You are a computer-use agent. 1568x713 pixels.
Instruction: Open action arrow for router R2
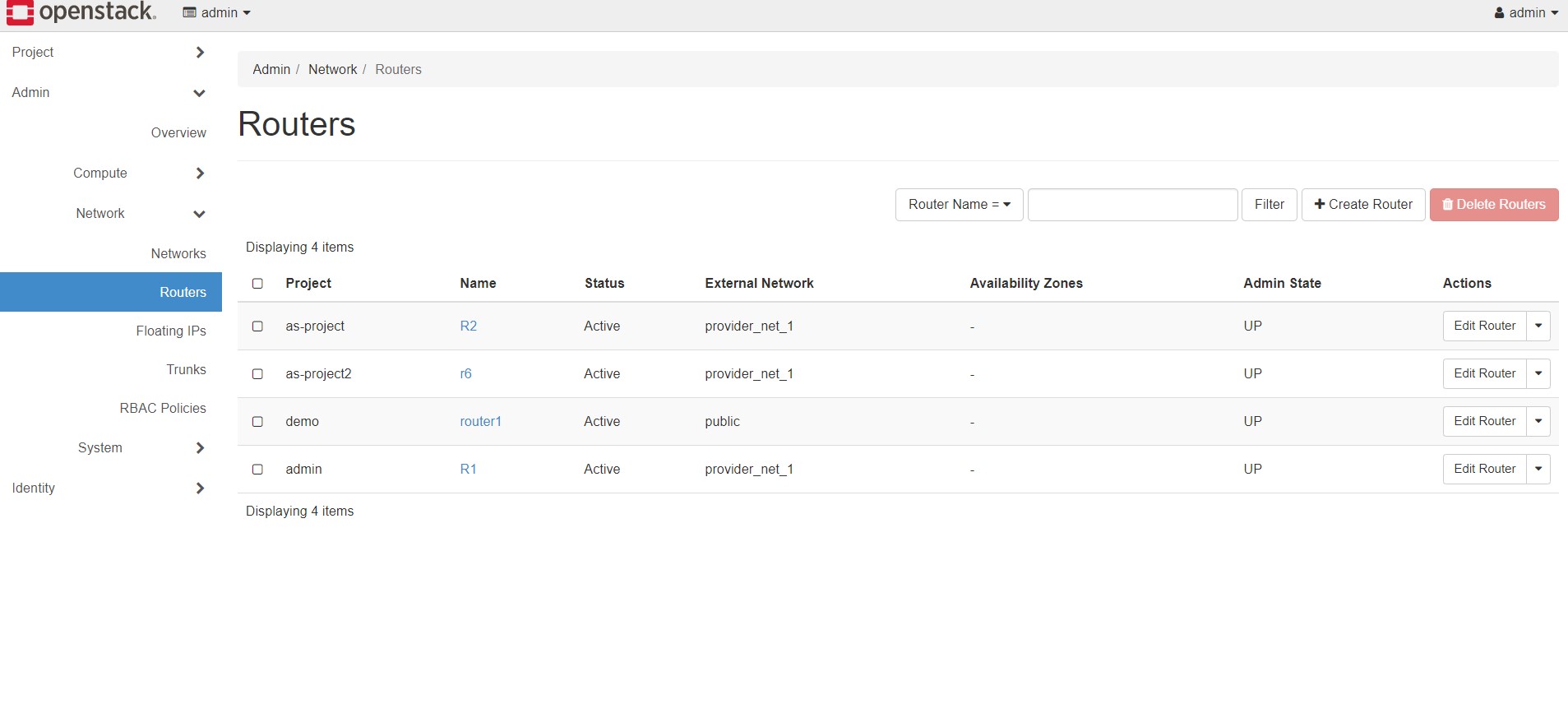tap(1538, 326)
